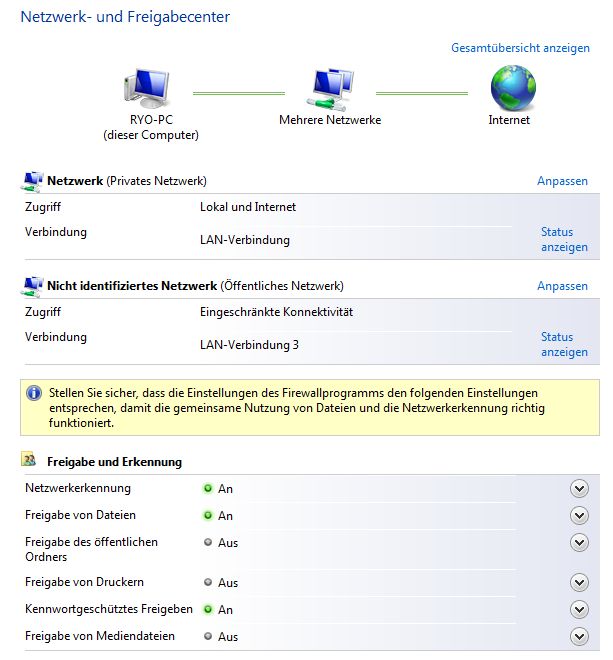The width and height of the screenshot is (613, 660).
Task: Expand the Netzwerkerkennung settings
Action: [x=579, y=489]
